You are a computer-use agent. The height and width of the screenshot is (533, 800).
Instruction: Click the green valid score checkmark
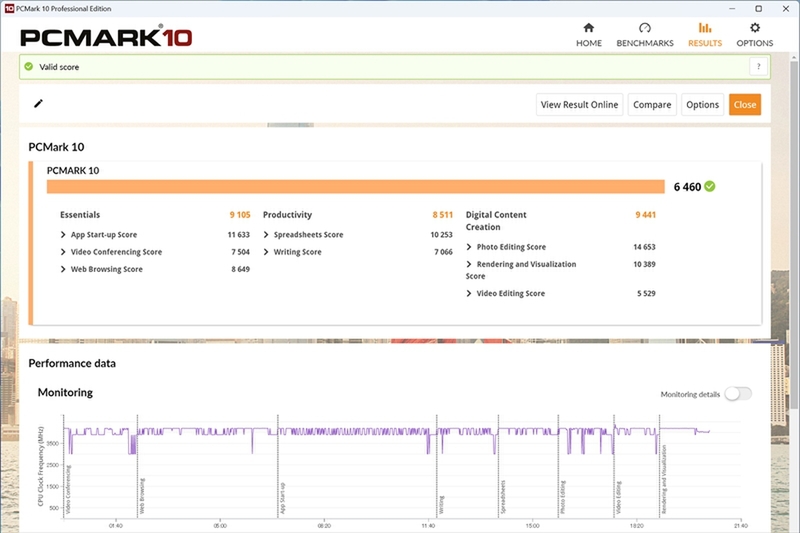(x=29, y=67)
